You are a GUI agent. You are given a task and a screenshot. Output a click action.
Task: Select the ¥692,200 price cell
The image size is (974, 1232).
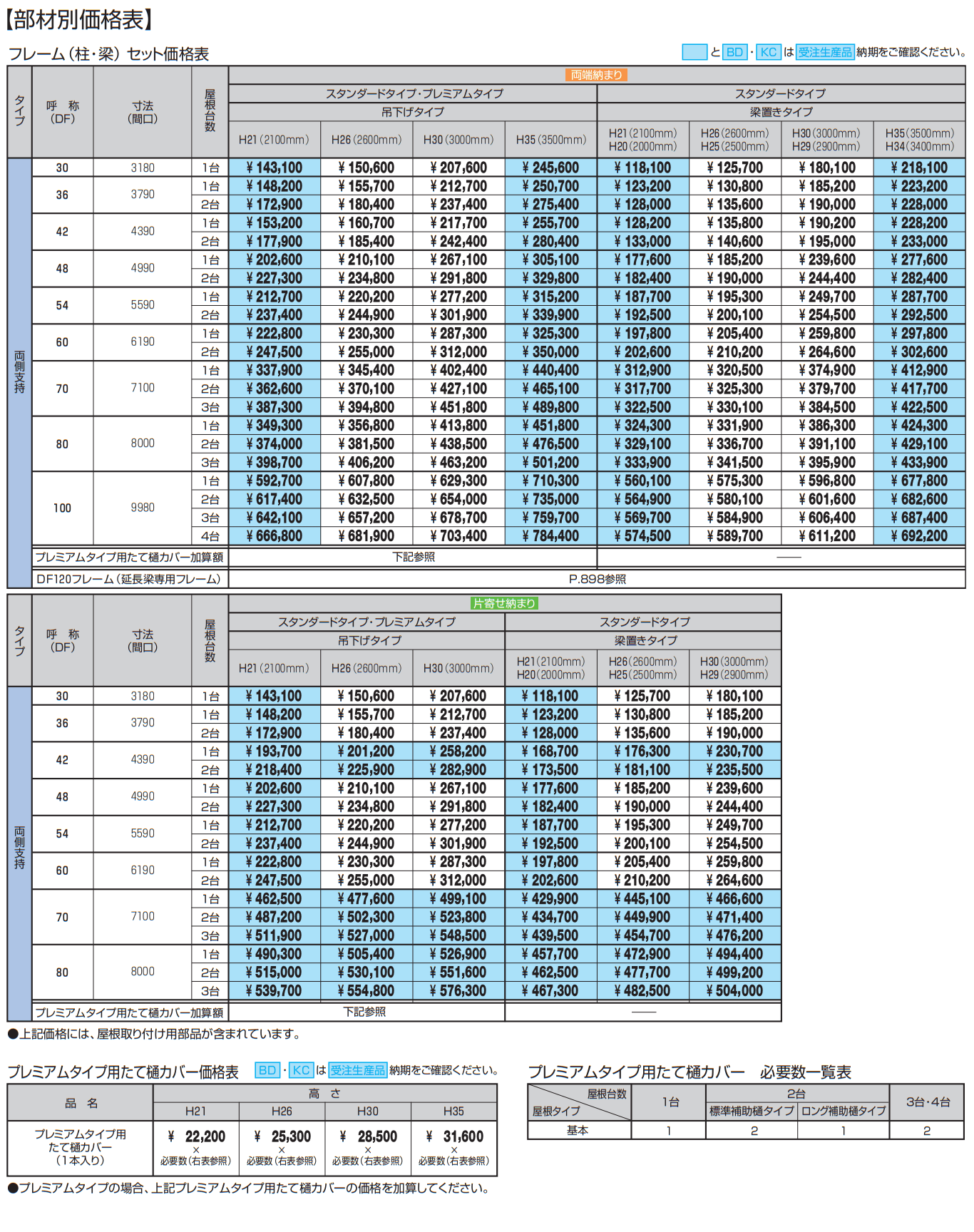click(919, 536)
